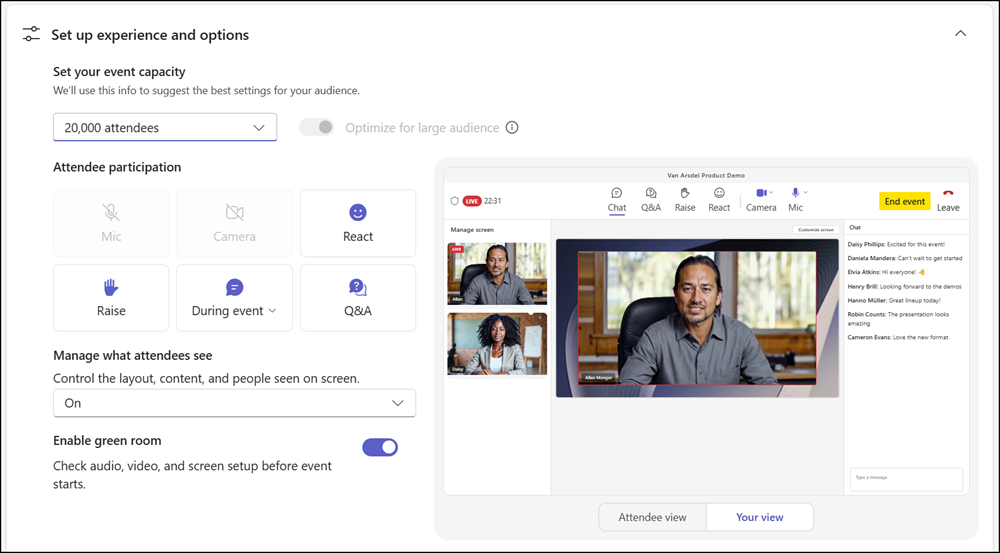Click the Leave phone icon in preview
Image resolution: width=1000 pixels, height=553 pixels.
(x=948, y=194)
